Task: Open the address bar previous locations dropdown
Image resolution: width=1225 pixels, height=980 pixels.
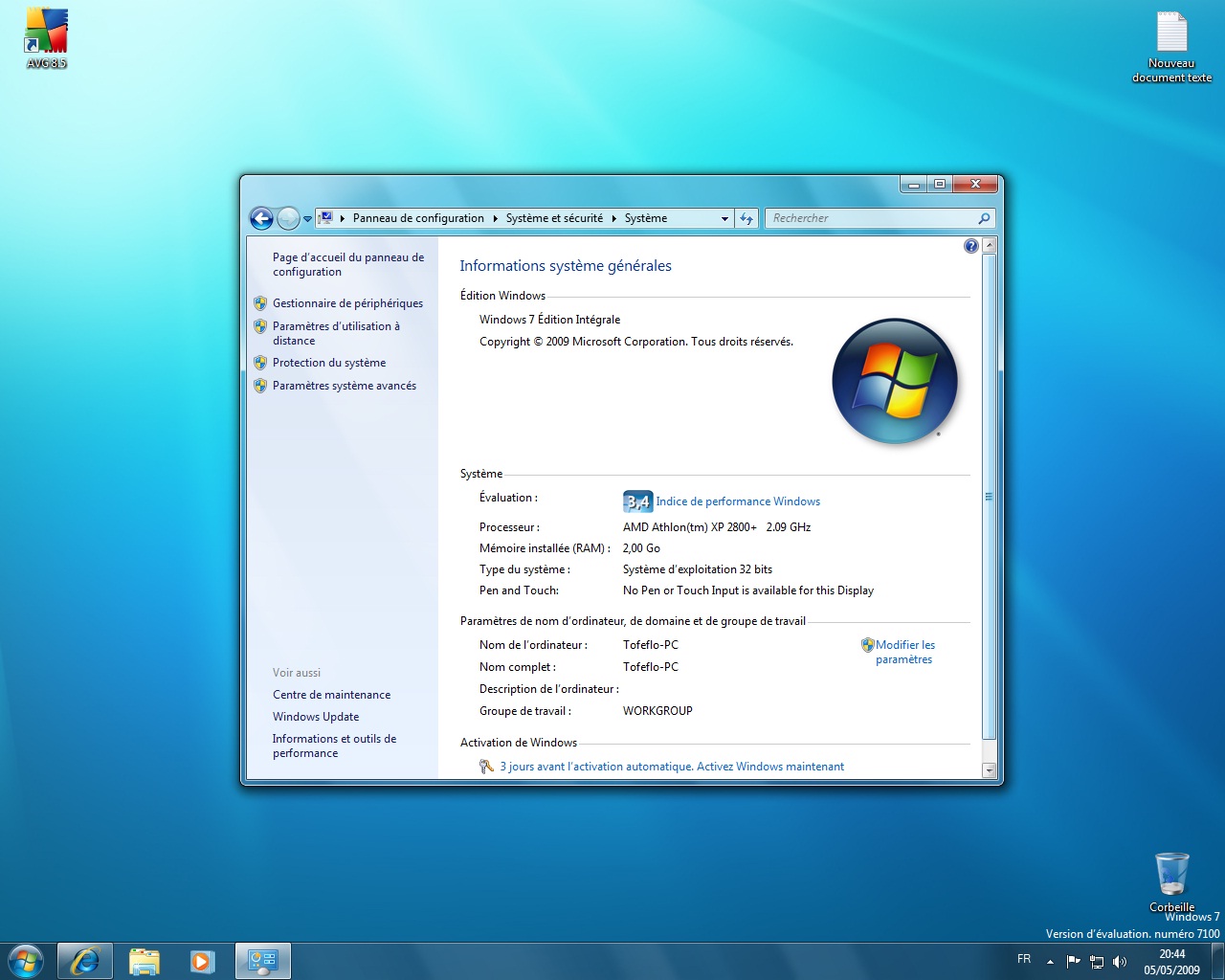Action: (x=724, y=218)
